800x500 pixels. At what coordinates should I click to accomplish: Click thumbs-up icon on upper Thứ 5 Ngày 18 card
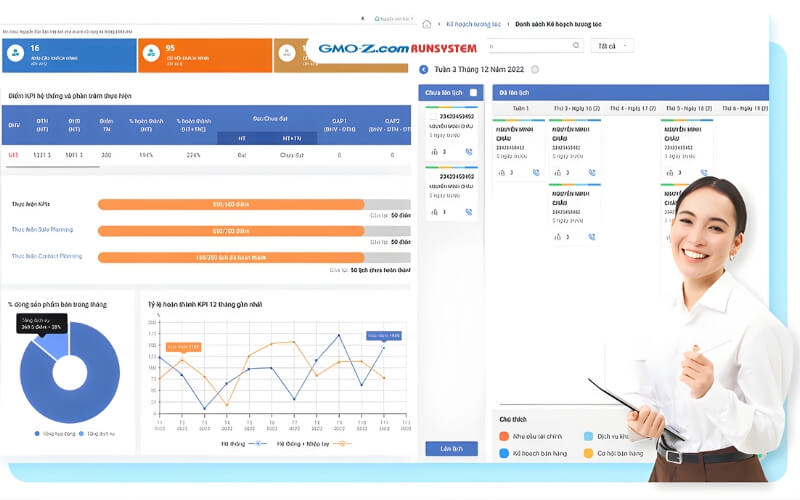[670, 172]
